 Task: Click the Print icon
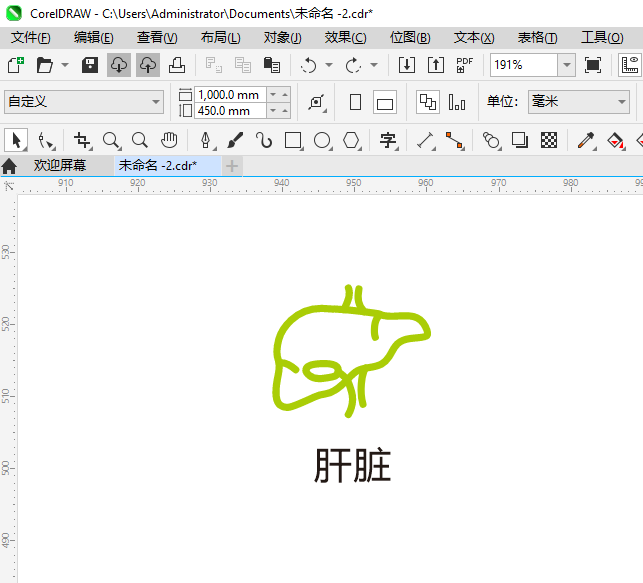[x=177, y=65]
